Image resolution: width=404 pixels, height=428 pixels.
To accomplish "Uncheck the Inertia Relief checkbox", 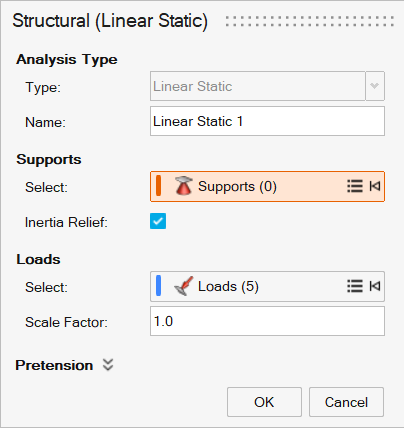I will tap(158, 221).
